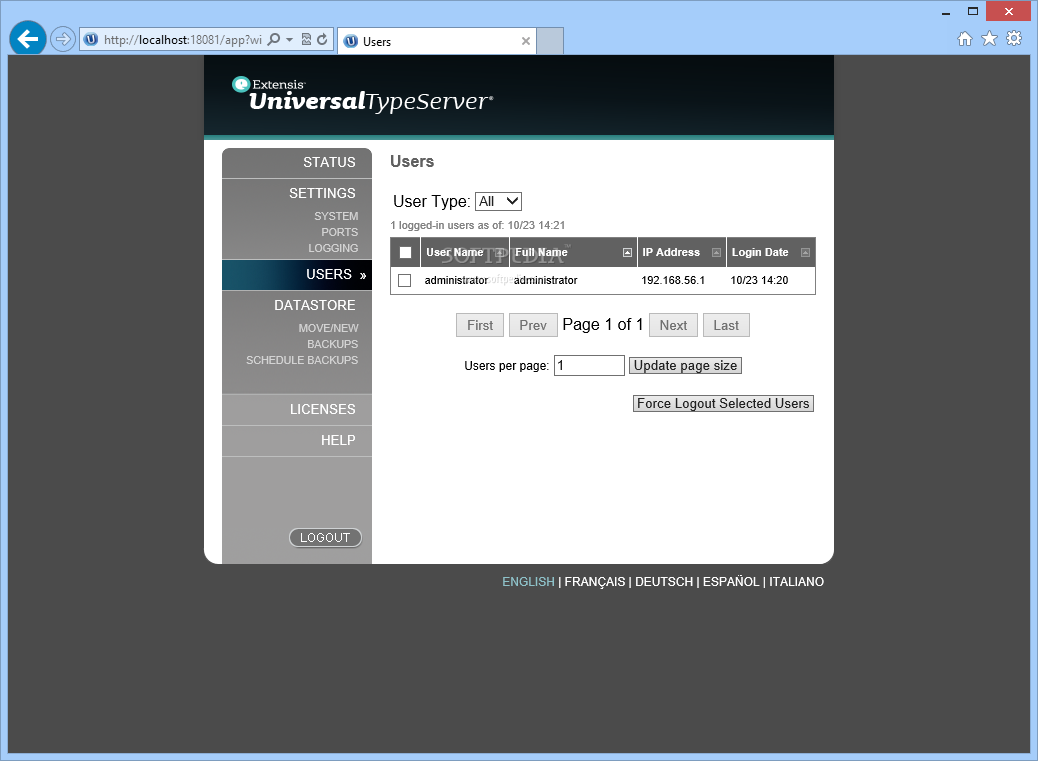Screen dimensions: 1038x761
Task: Click the Extensis Universal Type Server logo
Action: pos(362,95)
